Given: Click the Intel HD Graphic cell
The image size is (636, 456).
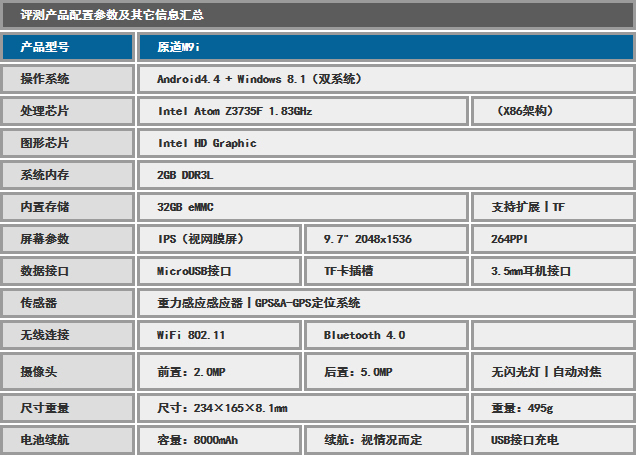Looking at the screenshot, I should pyautogui.click(x=386, y=143).
